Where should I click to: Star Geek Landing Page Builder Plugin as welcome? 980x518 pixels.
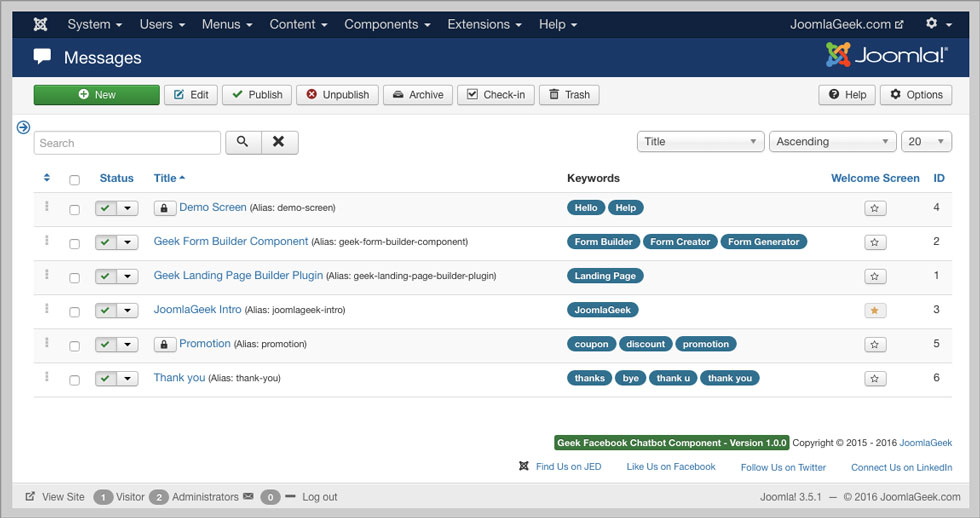pos(874,276)
